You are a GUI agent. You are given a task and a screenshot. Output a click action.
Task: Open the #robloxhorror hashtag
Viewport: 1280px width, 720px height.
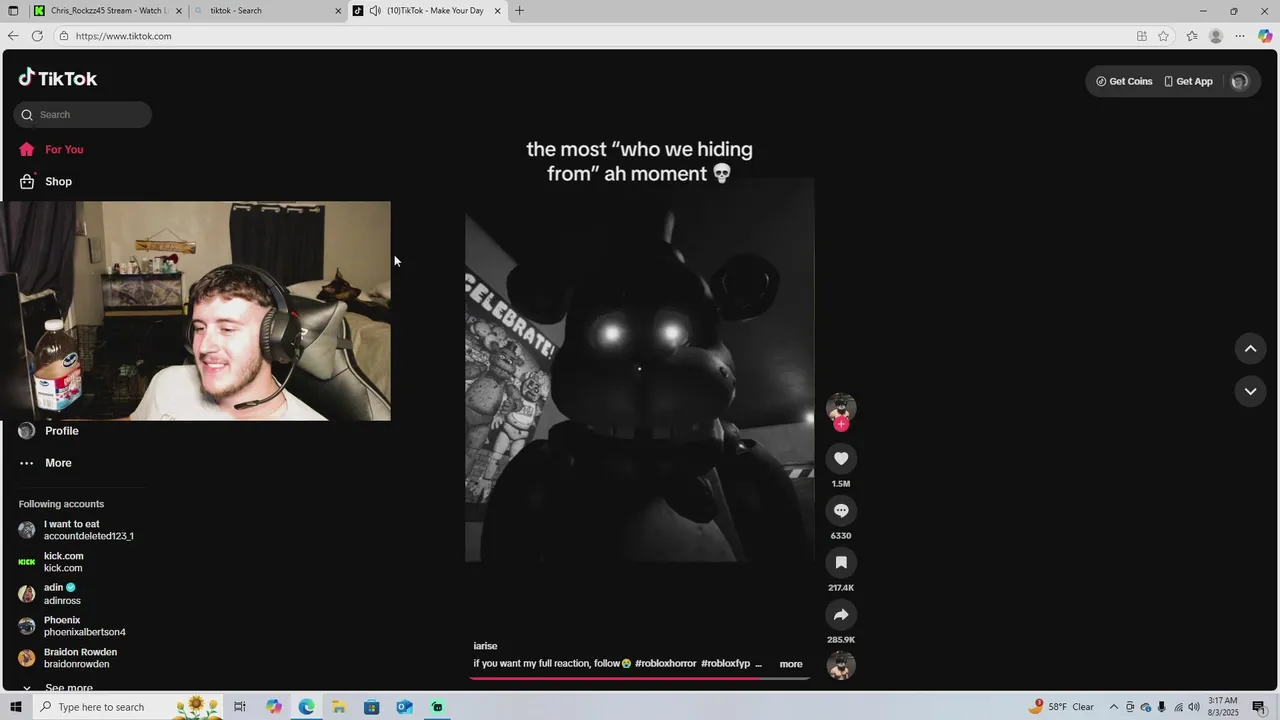click(x=665, y=663)
